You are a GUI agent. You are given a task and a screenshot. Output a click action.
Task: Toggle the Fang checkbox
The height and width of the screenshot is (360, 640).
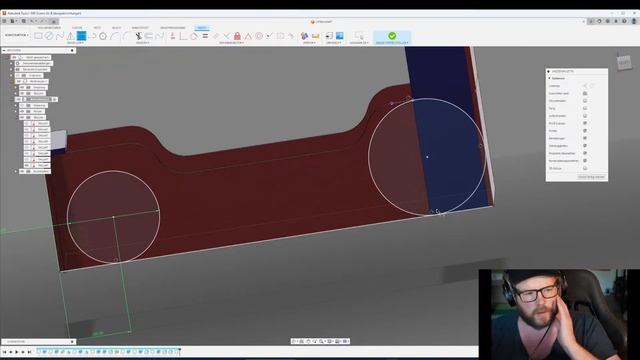tap(585, 108)
